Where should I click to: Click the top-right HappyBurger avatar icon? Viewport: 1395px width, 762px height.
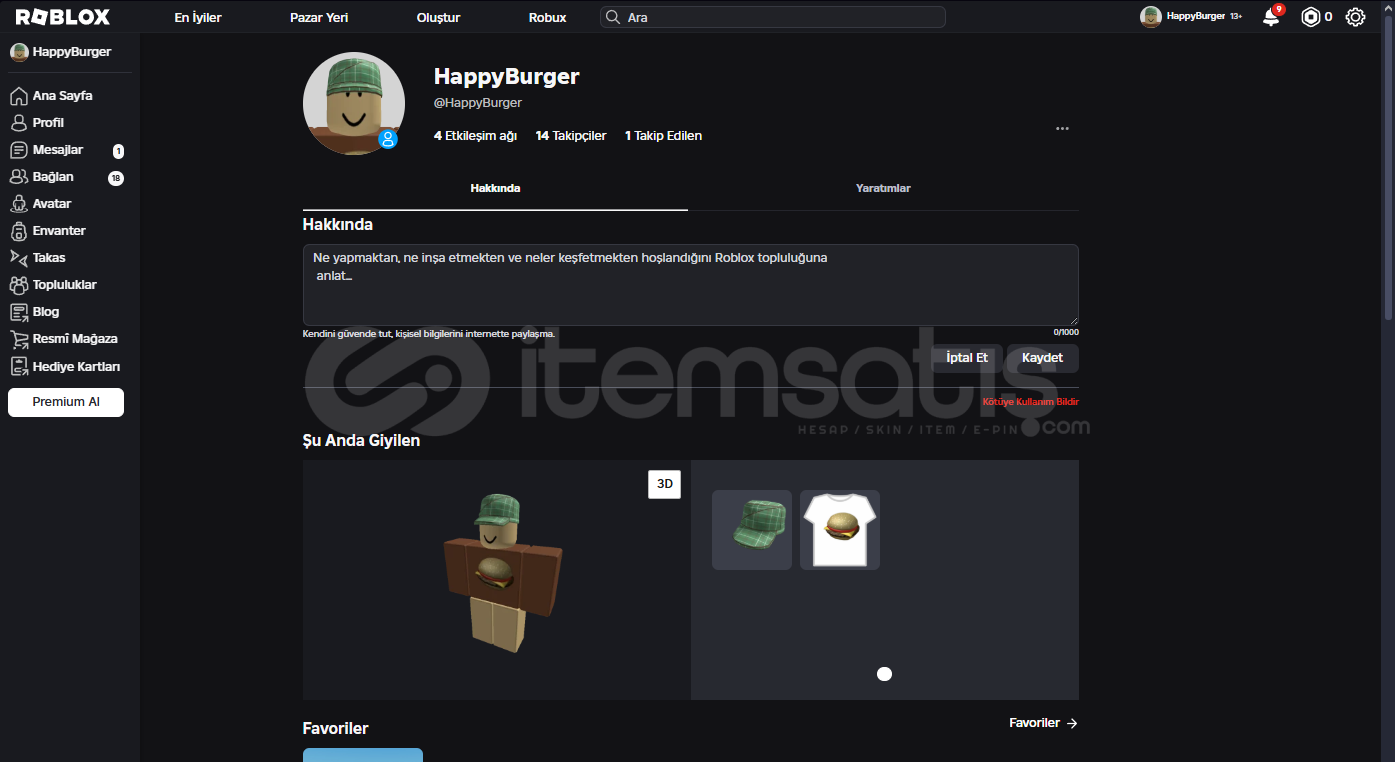pyautogui.click(x=1151, y=17)
